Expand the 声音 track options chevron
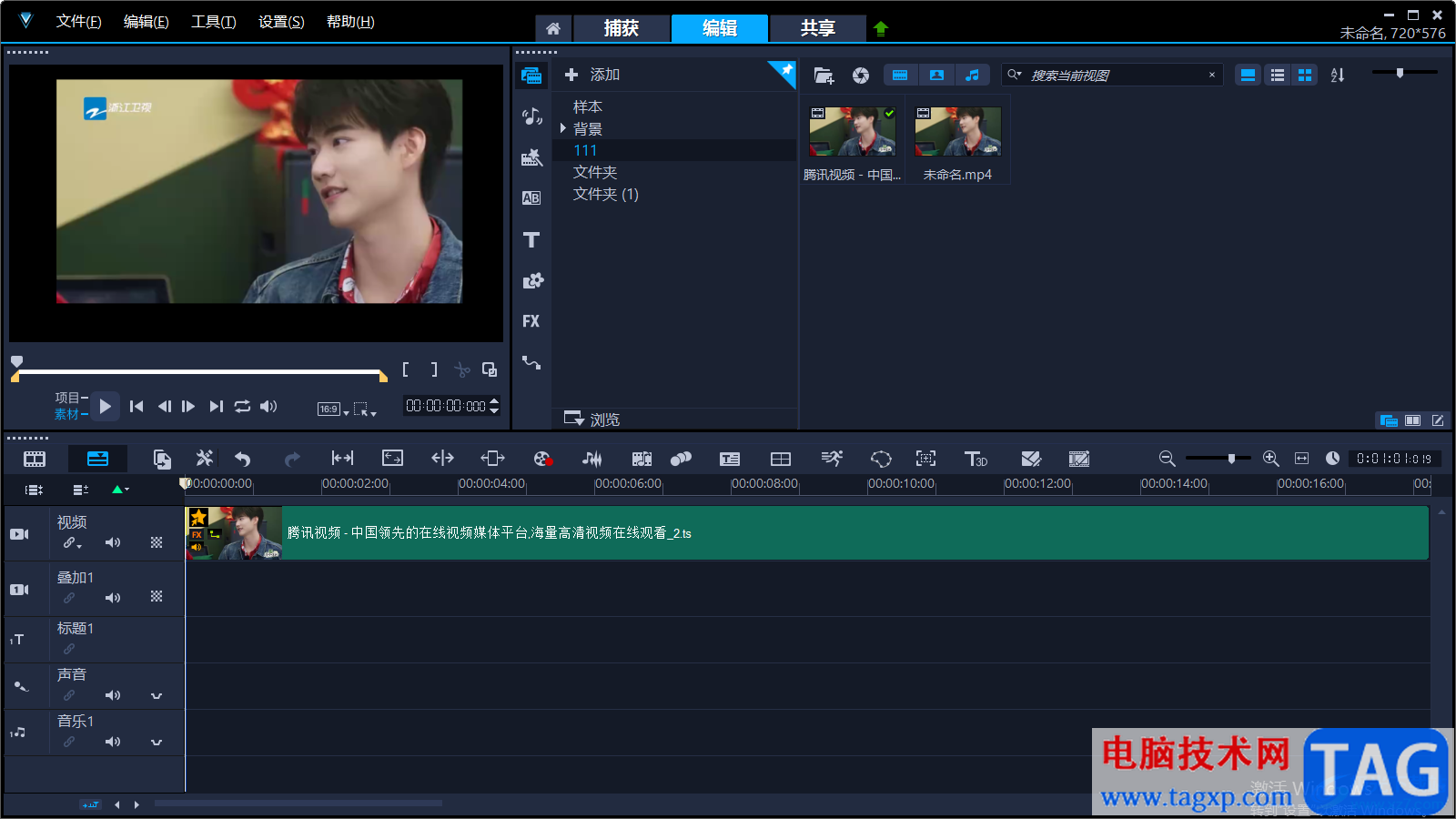The width and height of the screenshot is (1456, 819). (x=157, y=696)
